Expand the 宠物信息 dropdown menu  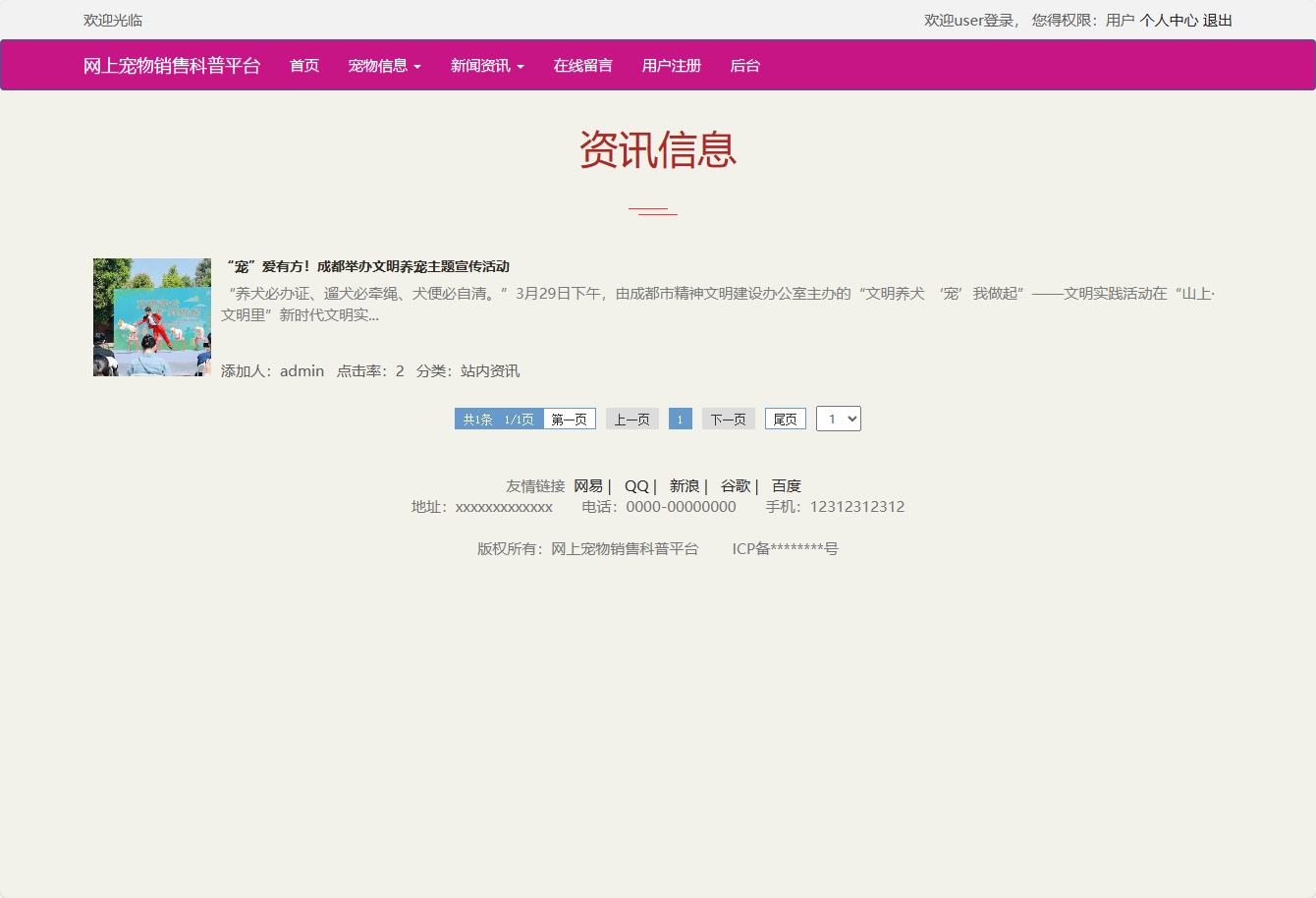(x=384, y=65)
